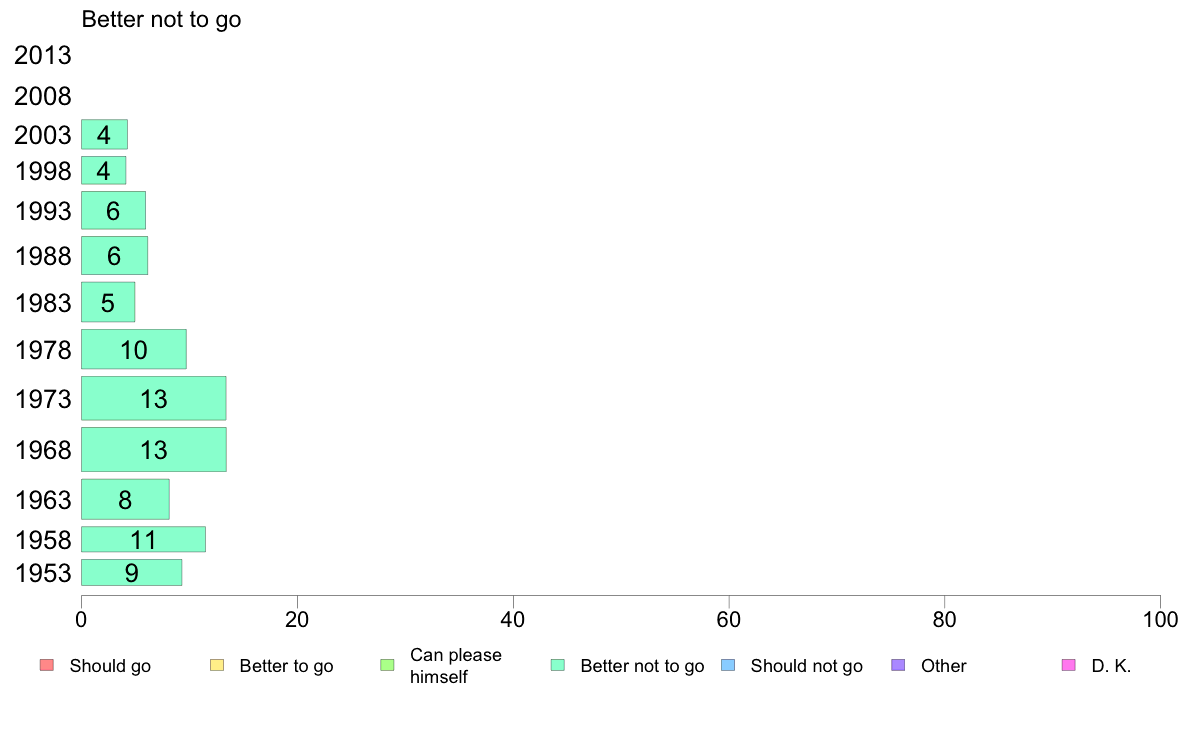Click the purple 'Other' legend swatch
The width and height of the screenshot is (1188, 736).
[898, 666]
